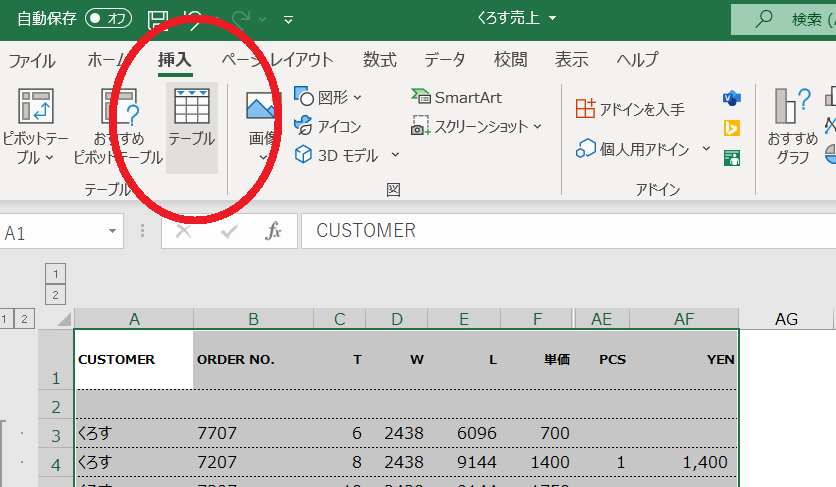Click the cell showing 1,400
Image resolution: width=836 pixels, height=487 pixels.
(x=684, y=462)
